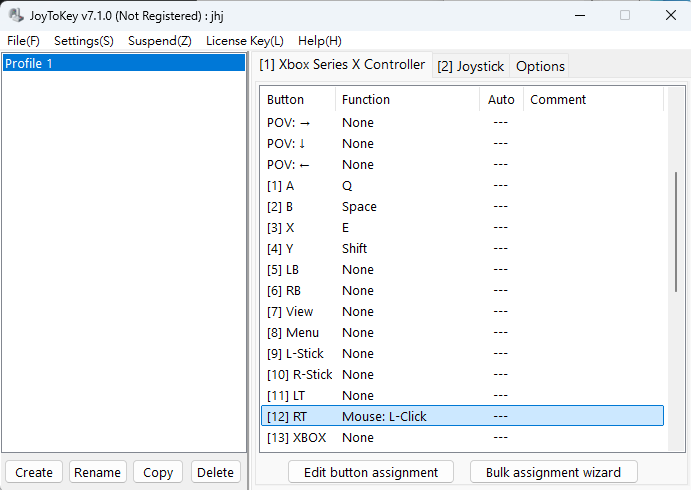This screenshot has height=490, width=691.
Task: Select the Xbox Series X Controller tab
Action: [x=343, y=65]
